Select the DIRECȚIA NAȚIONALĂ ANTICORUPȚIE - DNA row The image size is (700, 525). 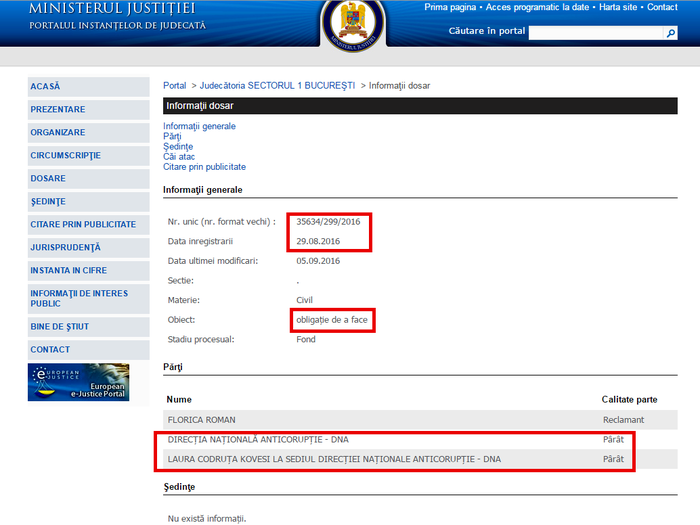click(420, 440)
